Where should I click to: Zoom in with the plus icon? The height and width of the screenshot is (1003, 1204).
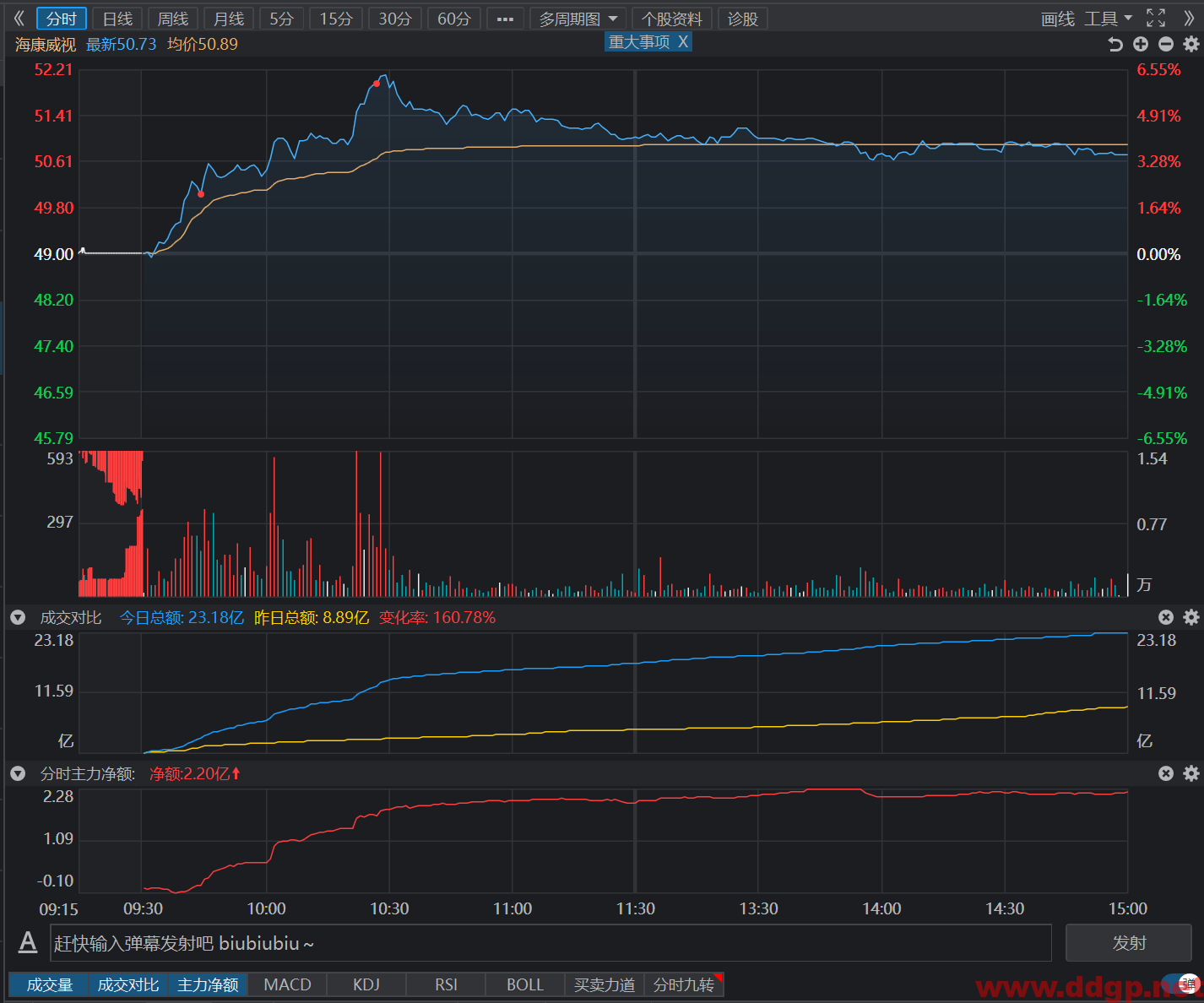1141,44
